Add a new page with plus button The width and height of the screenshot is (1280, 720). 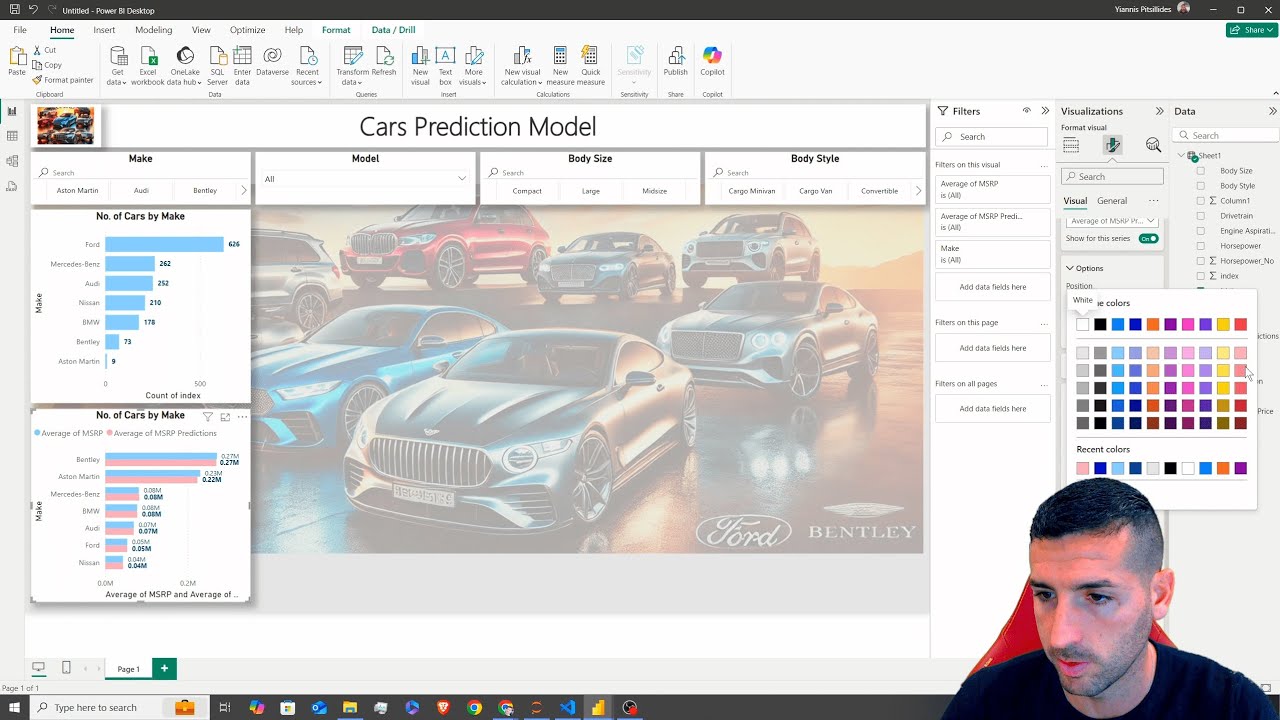164,668
